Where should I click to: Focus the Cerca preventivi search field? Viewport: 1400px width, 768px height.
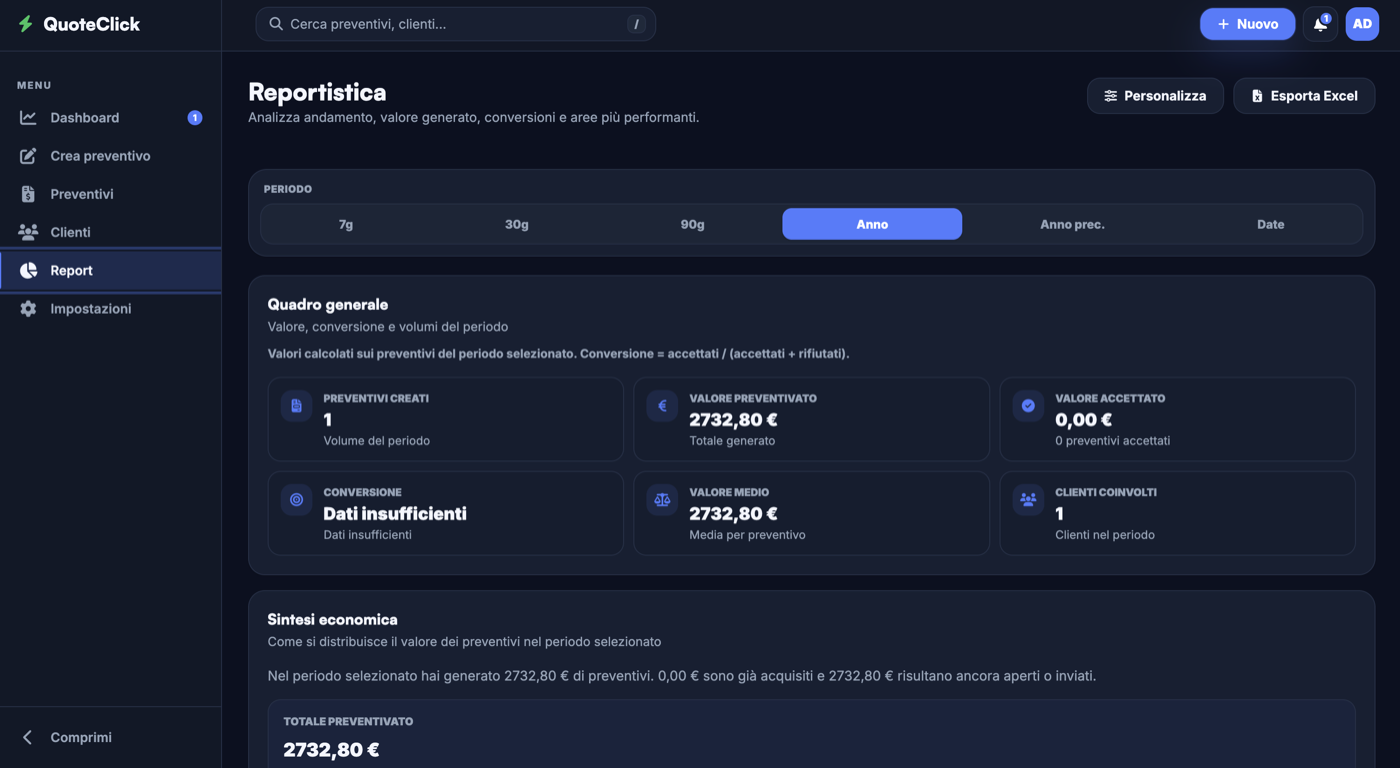click(455, 24)
